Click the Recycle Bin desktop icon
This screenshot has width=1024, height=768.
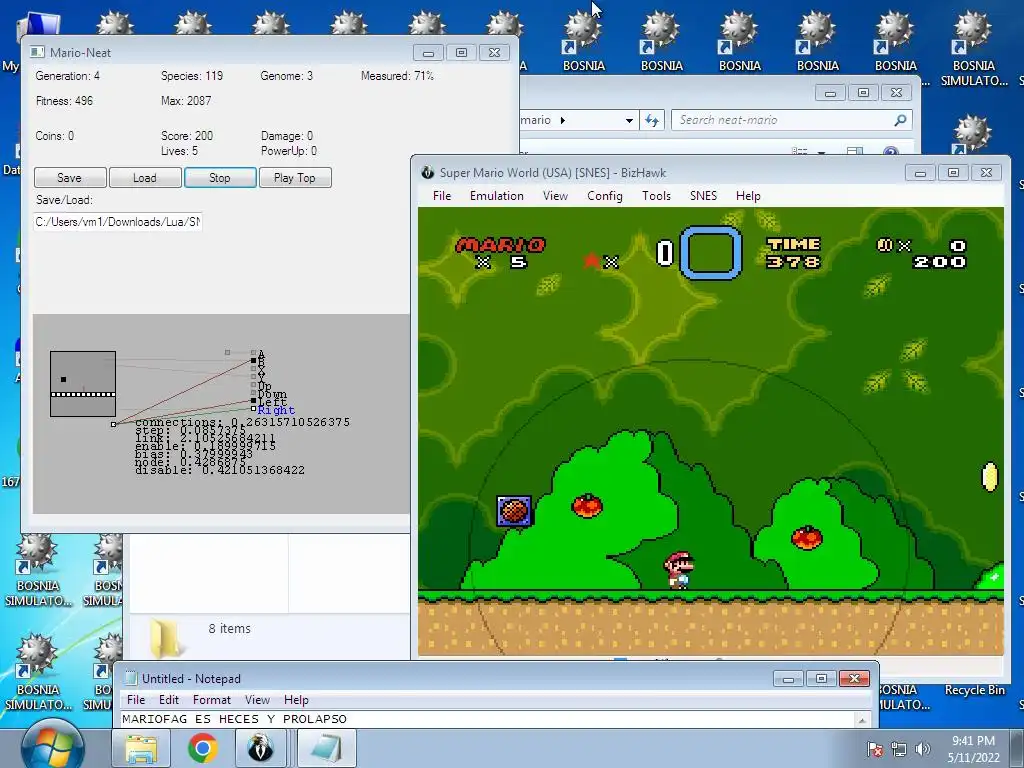coord(974,690)
